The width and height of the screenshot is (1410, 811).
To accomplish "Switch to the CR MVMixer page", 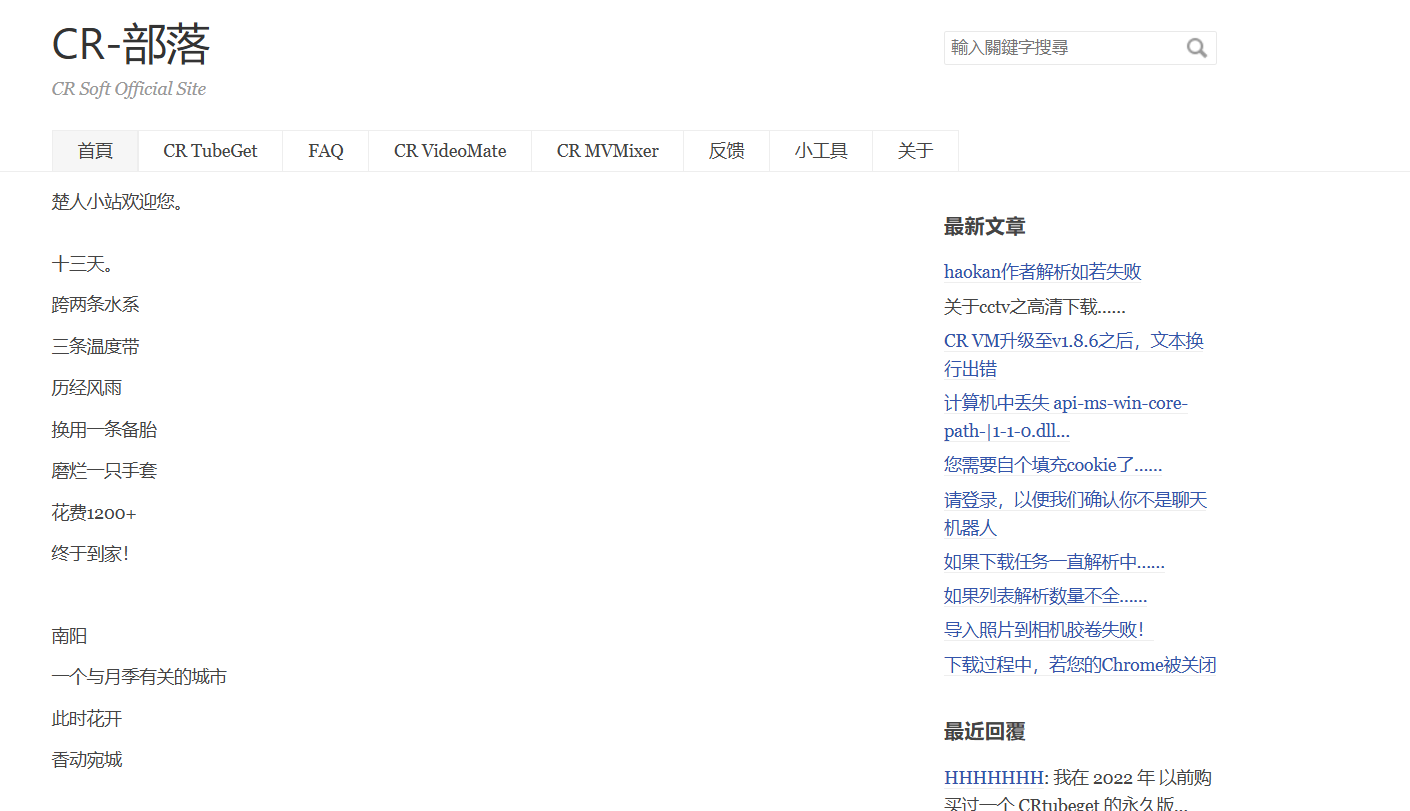I will [607, 151].
